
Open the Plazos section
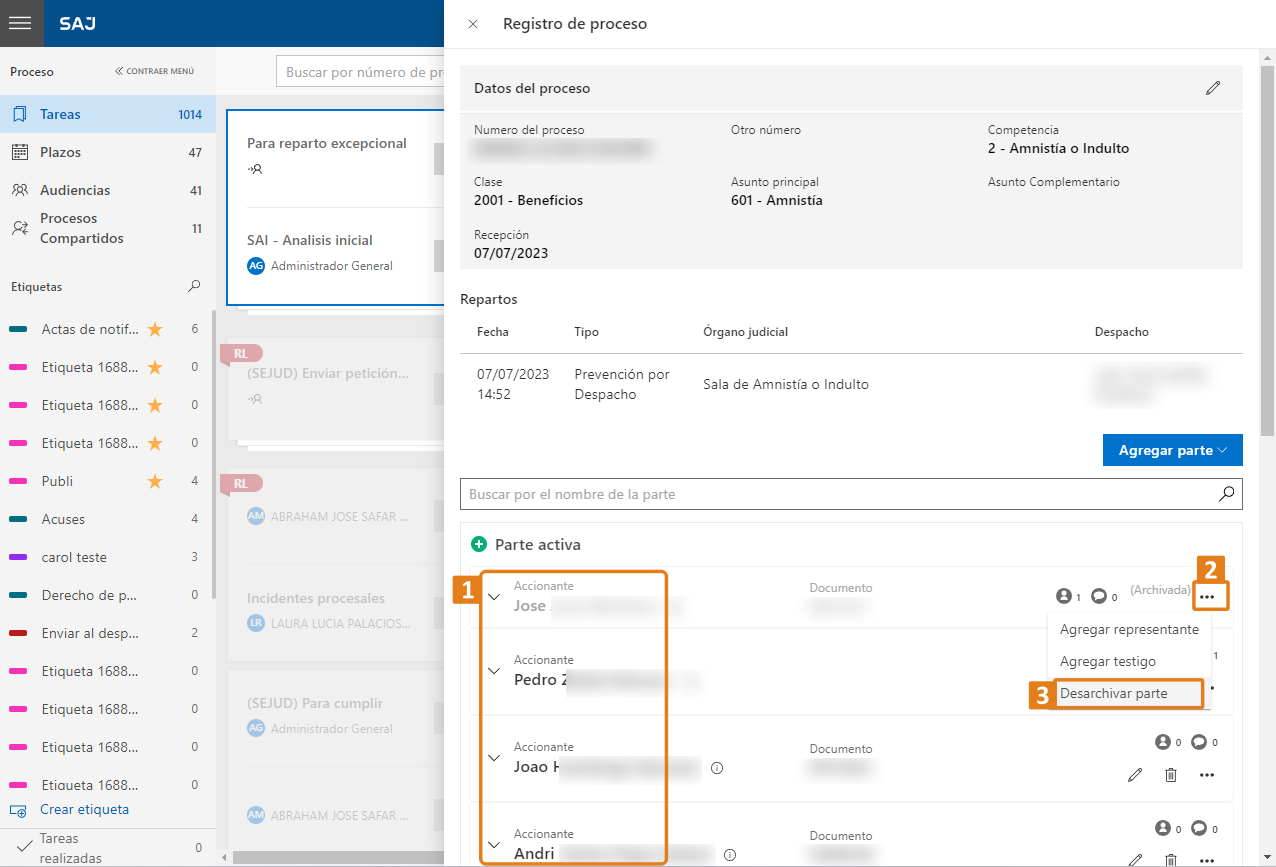pos(107,152)
